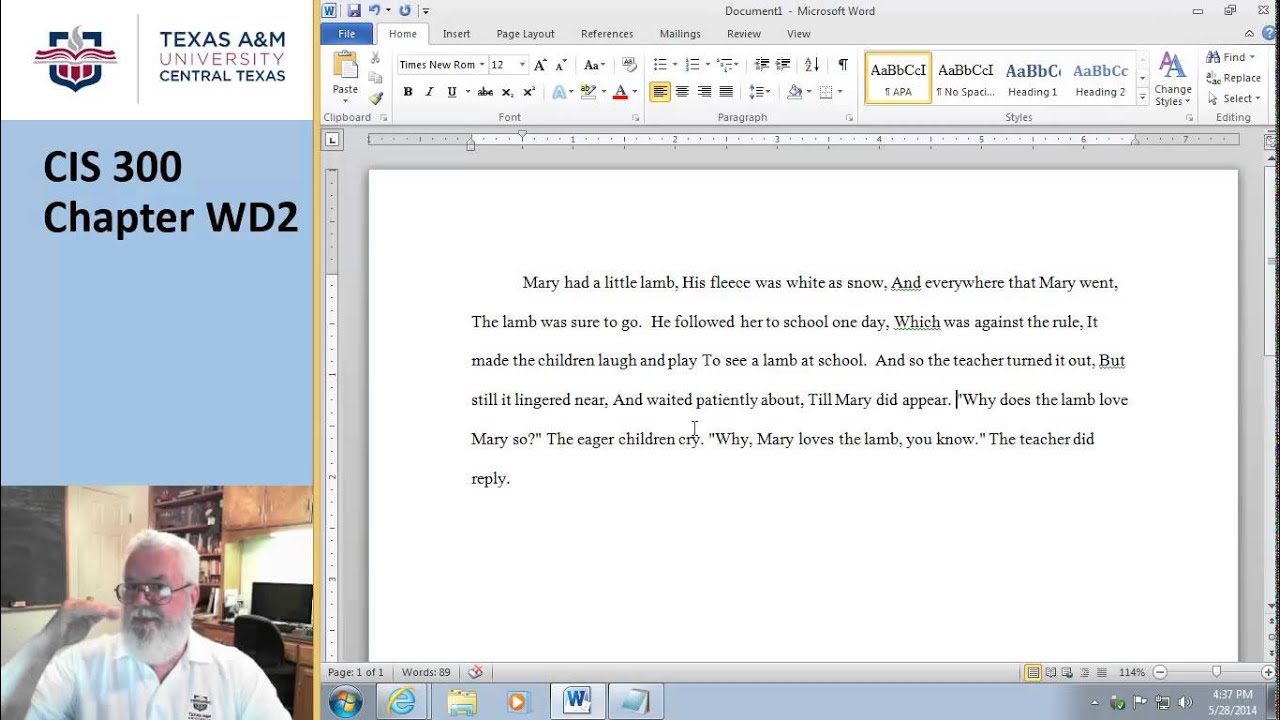The height and width of the screenshot is (720, 1280).
Task: Zoom in using the plus button
Action: (x=1268, y=672)
